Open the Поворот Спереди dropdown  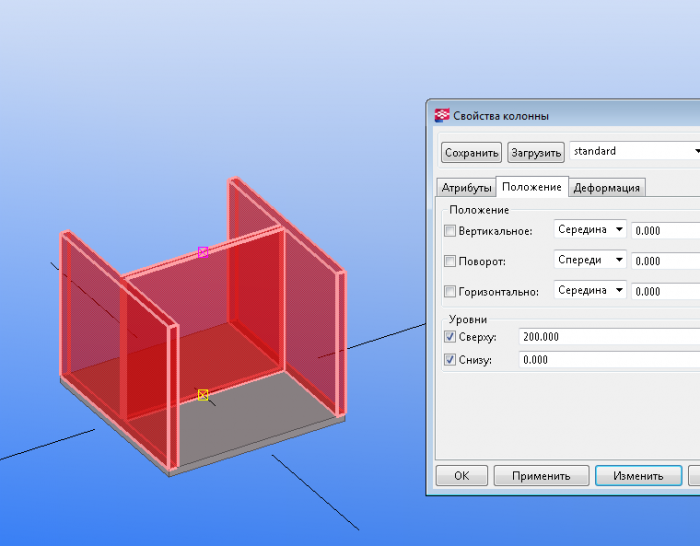click(590, 260)
